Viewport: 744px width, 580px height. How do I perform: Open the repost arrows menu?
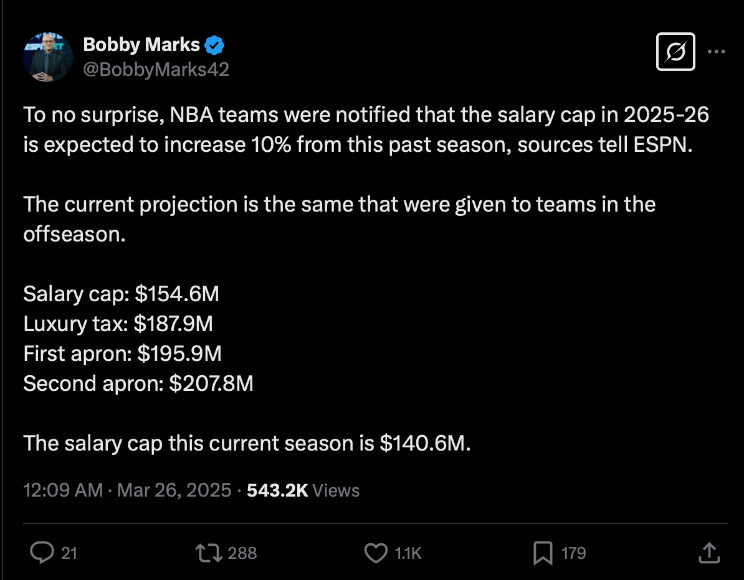pyautogui.click(x=210, y=552)
